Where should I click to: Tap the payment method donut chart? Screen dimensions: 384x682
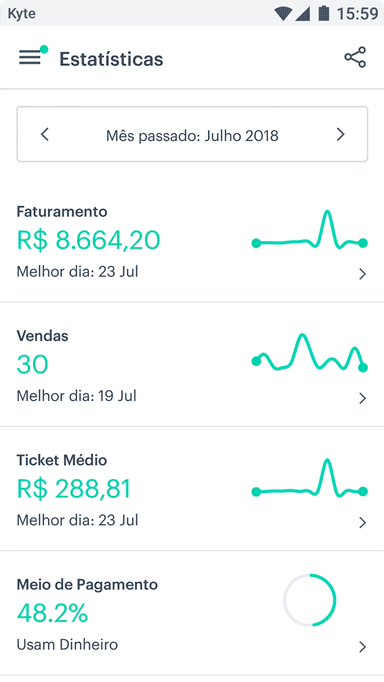[x=310, y=600]
